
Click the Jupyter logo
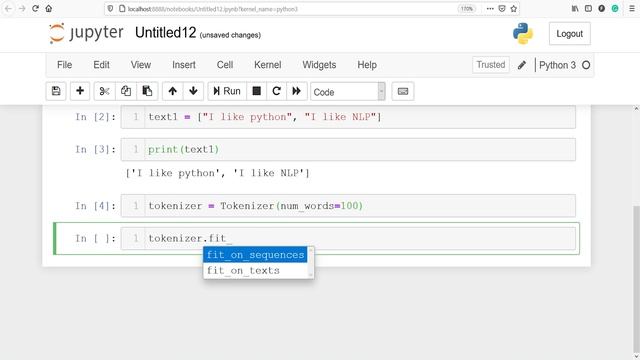pos(86,33)
